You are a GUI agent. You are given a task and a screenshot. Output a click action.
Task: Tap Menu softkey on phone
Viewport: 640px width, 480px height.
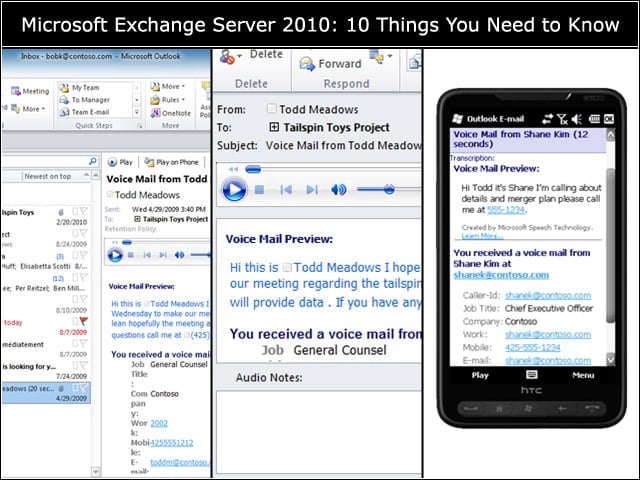pyautogui.click(x=583, y=375)
